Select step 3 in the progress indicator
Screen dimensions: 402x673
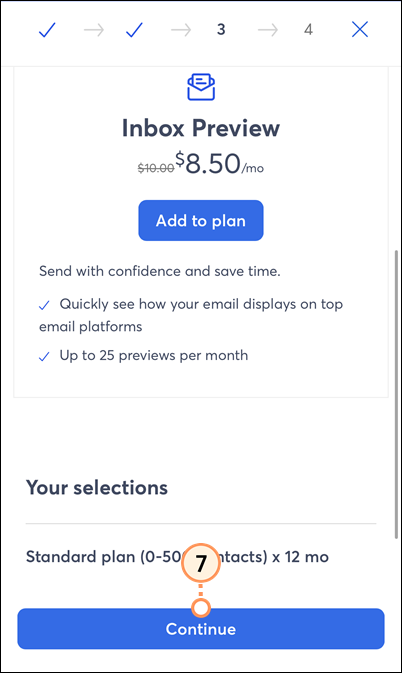point(221,30)
